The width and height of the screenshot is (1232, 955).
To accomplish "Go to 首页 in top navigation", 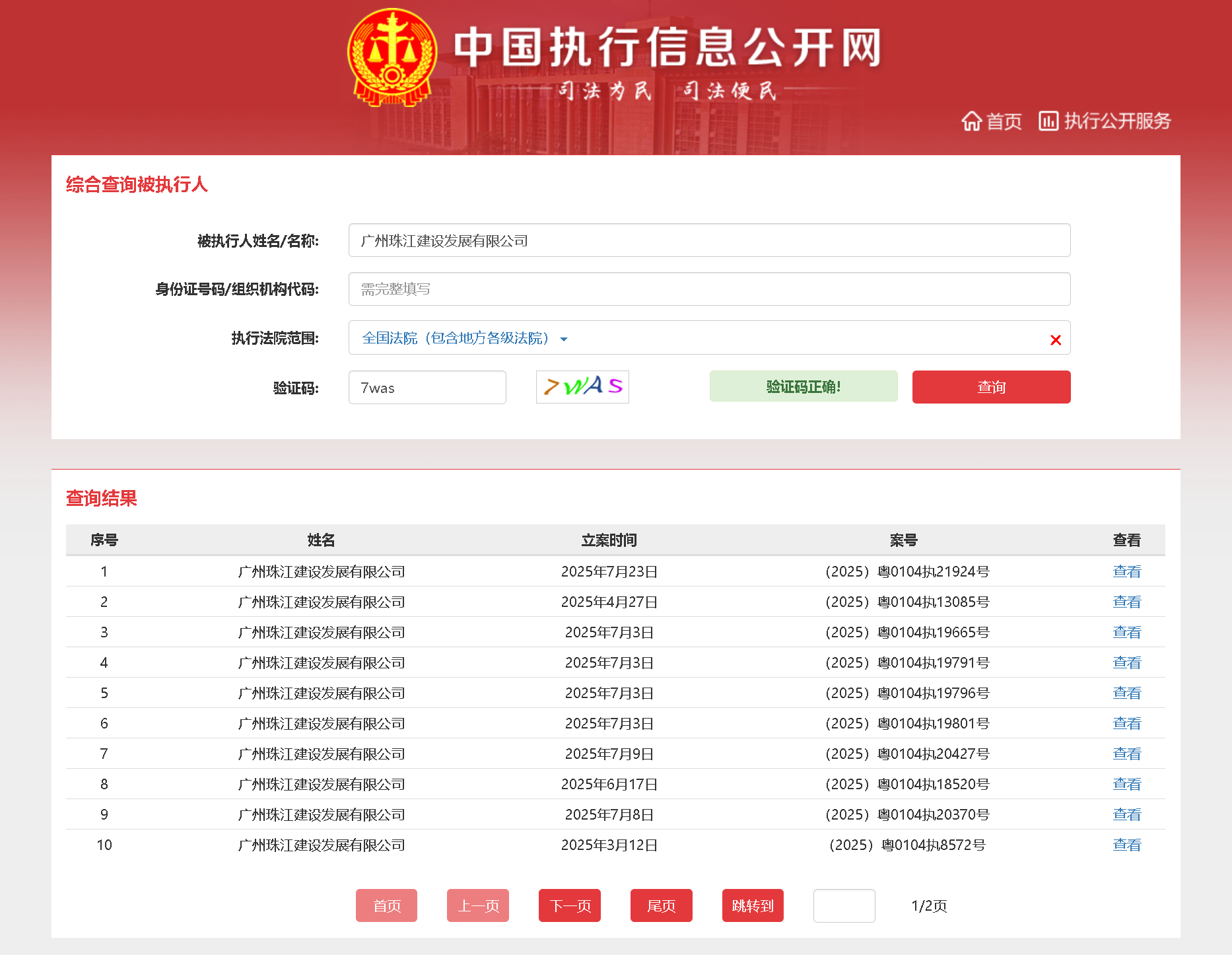I will [1004, 122].
